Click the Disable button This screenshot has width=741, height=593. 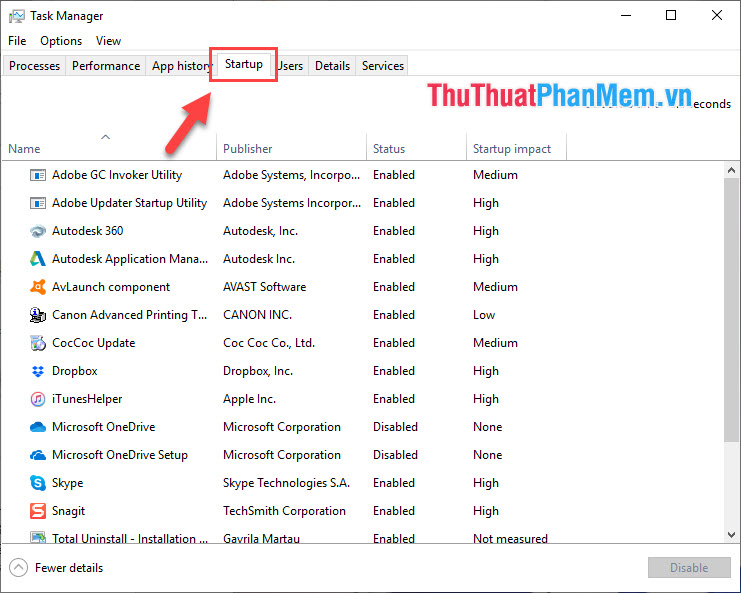click(689, 567)
